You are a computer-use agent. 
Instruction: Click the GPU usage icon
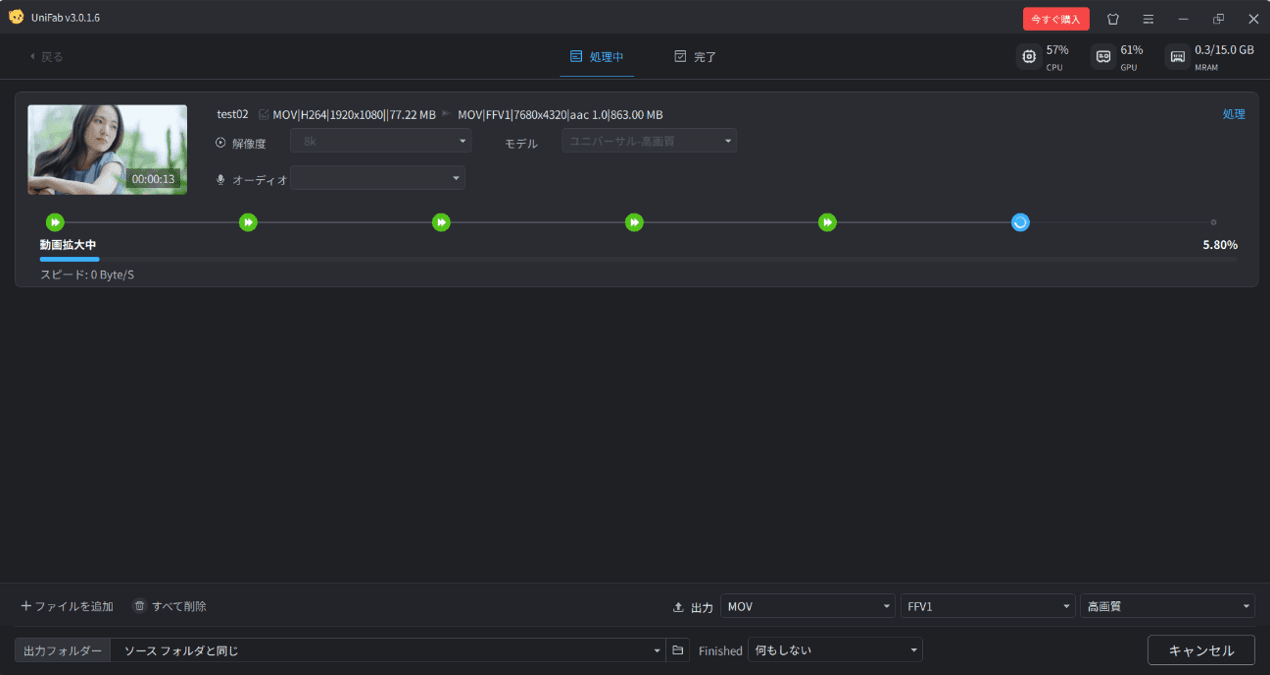pos(1103,57)
